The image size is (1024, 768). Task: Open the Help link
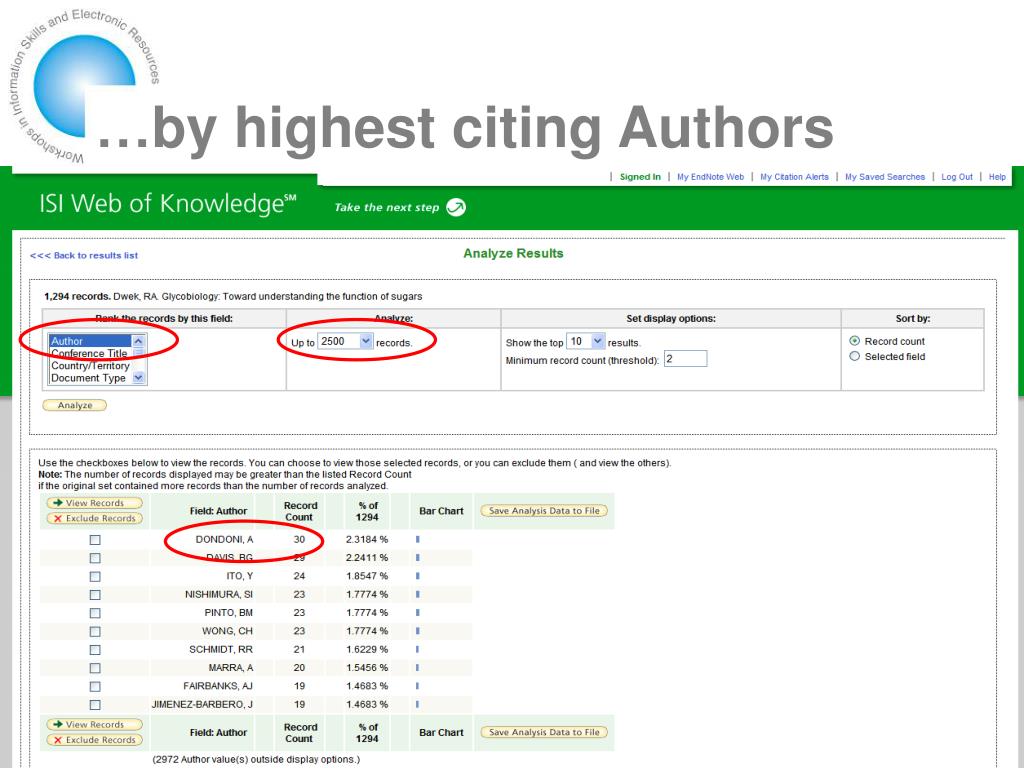click(997, 177)
